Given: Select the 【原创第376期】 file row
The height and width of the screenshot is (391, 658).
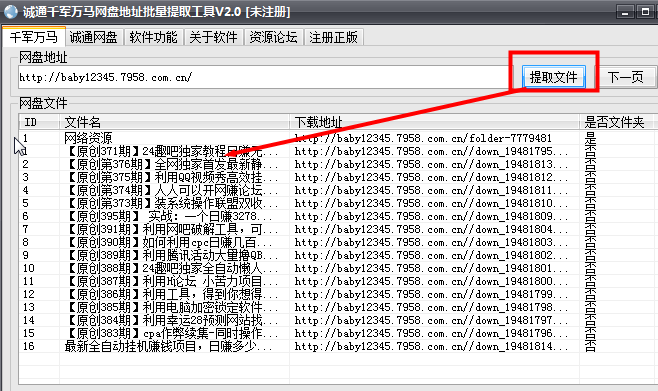Looking at the screenshot, I should 336,164.
